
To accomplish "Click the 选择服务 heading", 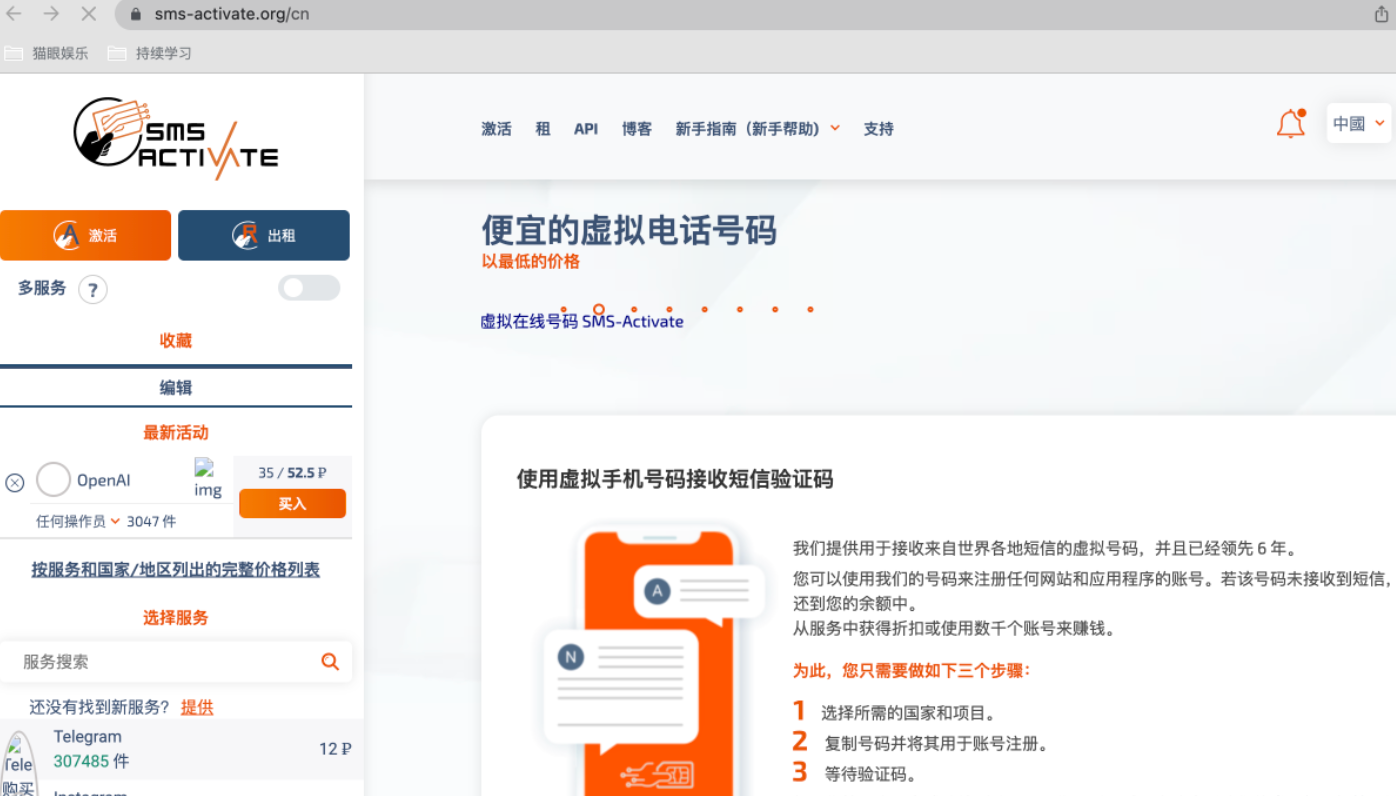I will (x=176, y=617).
